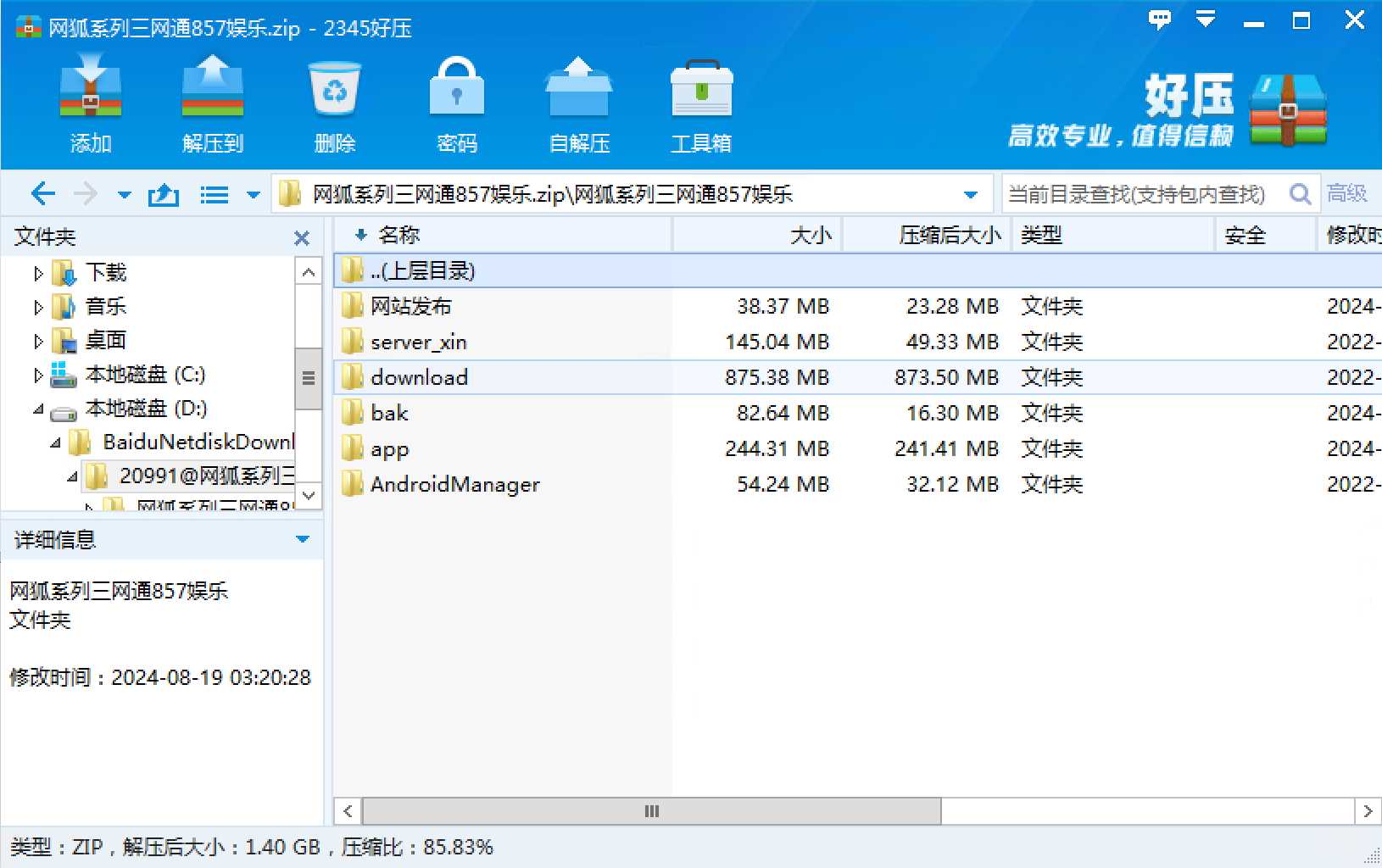This screenshot has height=868, width=1382.
Task: Collapse the 详细信息 panel arrow
Action: point(303,539)
